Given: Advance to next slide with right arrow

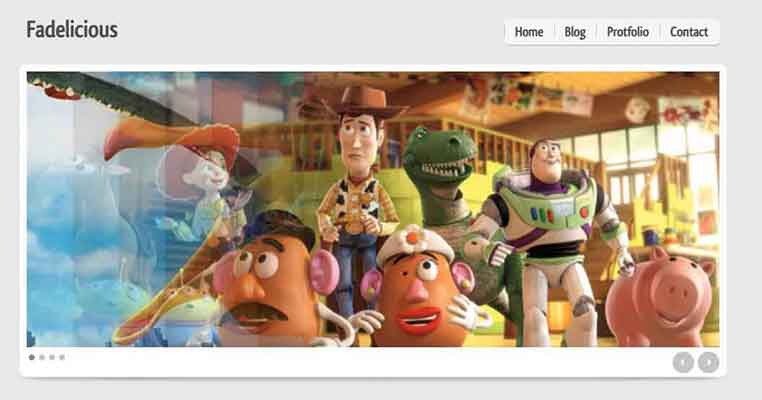Looking at the screenshot, I should pyautogui.click(x=709, y=362).
